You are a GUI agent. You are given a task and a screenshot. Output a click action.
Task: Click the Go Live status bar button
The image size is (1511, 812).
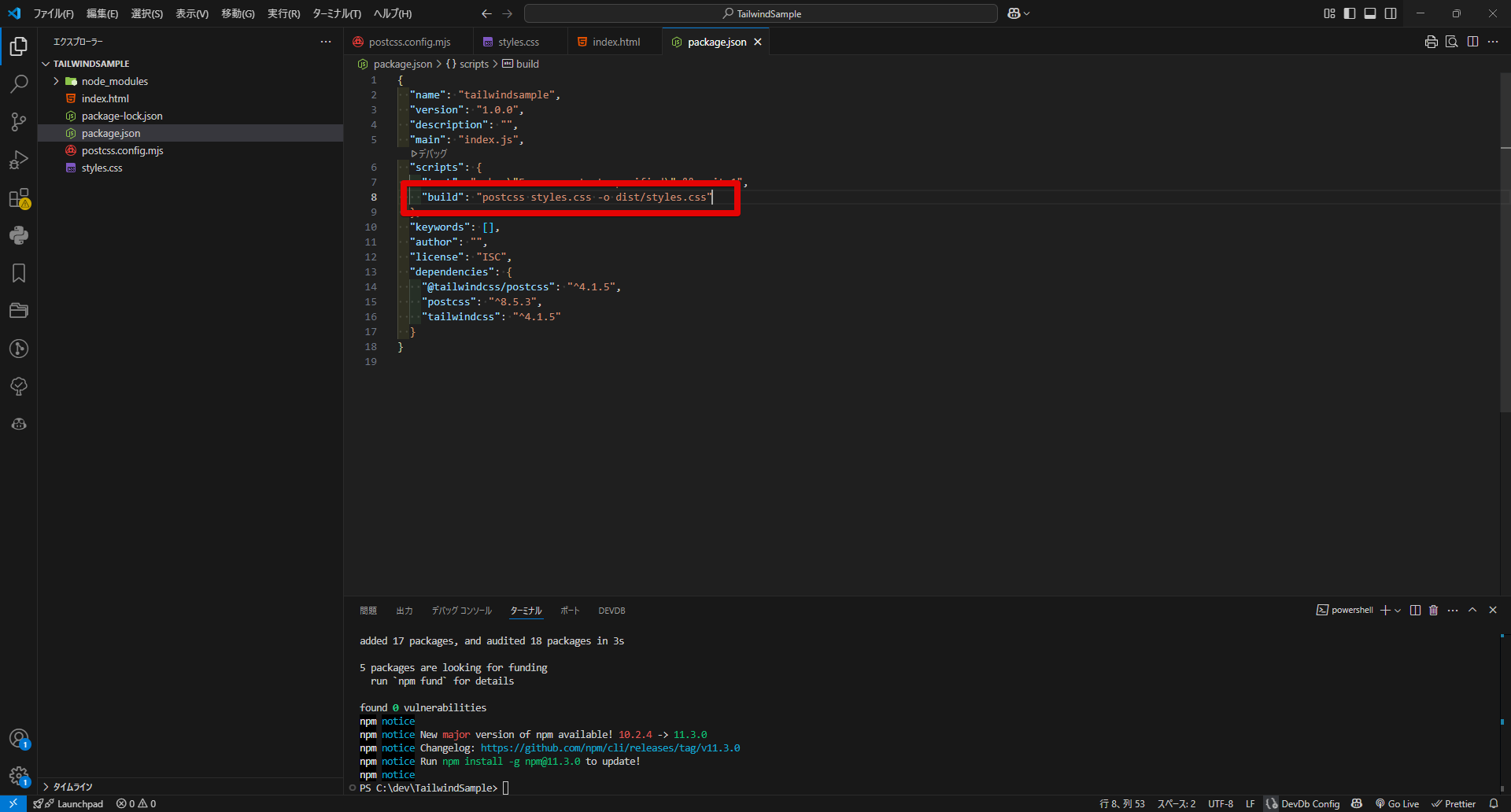pyautogui.click(x=1397, y=803)
